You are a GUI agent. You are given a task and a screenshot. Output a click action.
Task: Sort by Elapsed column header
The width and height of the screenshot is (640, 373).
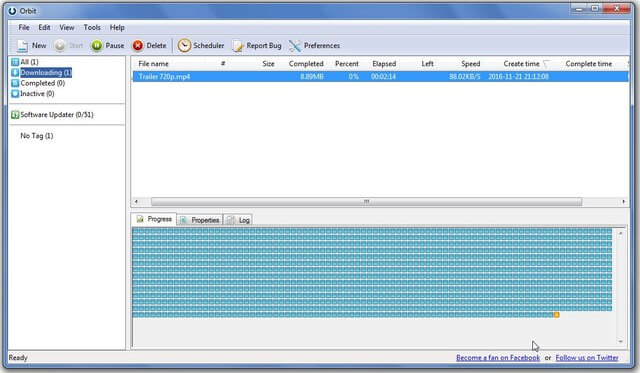click(384, 64)
